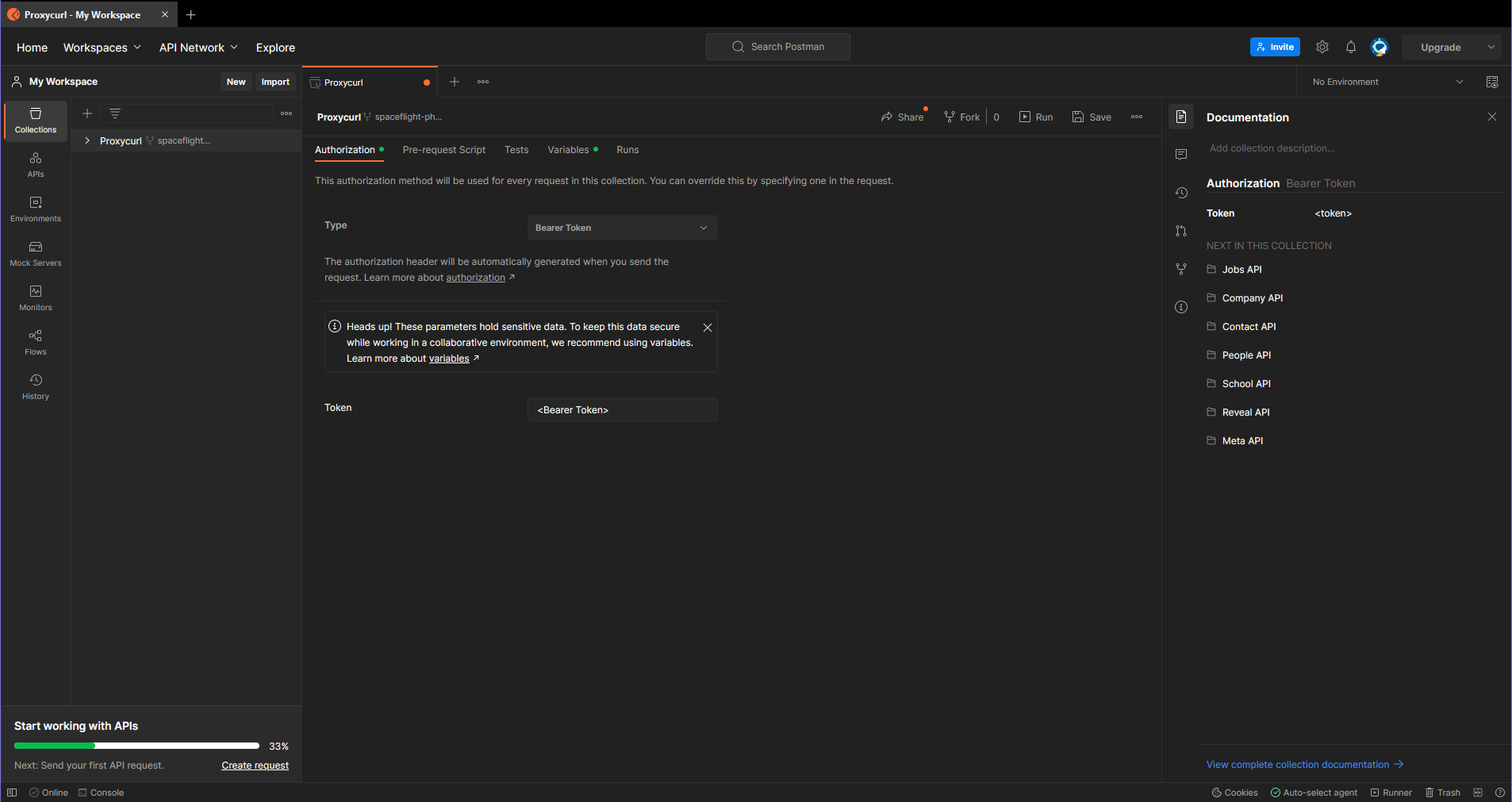Open collections options three-dot menu
The image size is (1512, 802).
pyautogui.click(x=286, y=113)
